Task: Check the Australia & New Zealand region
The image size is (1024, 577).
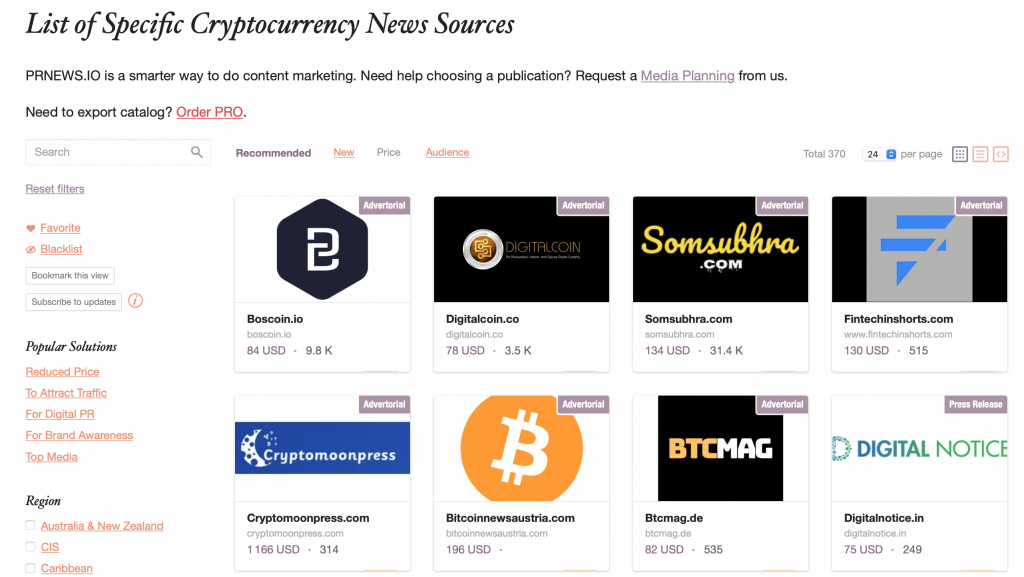Action: pyautogui.click(x=30, y=525)
